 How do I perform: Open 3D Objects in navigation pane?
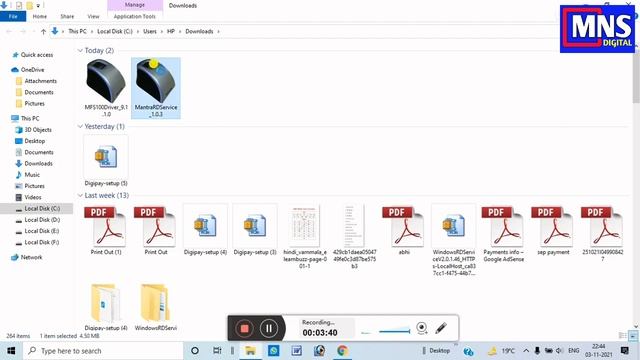[38, 130]
